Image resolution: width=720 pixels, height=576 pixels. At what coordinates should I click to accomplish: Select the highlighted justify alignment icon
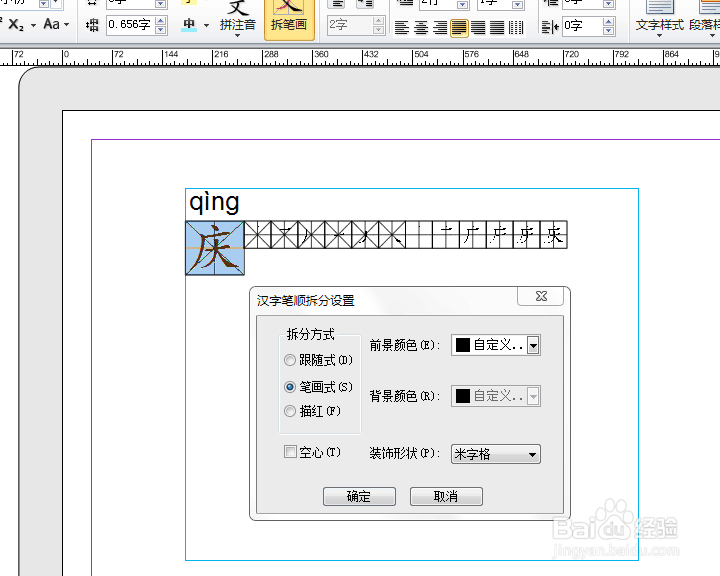coord(459,28)
